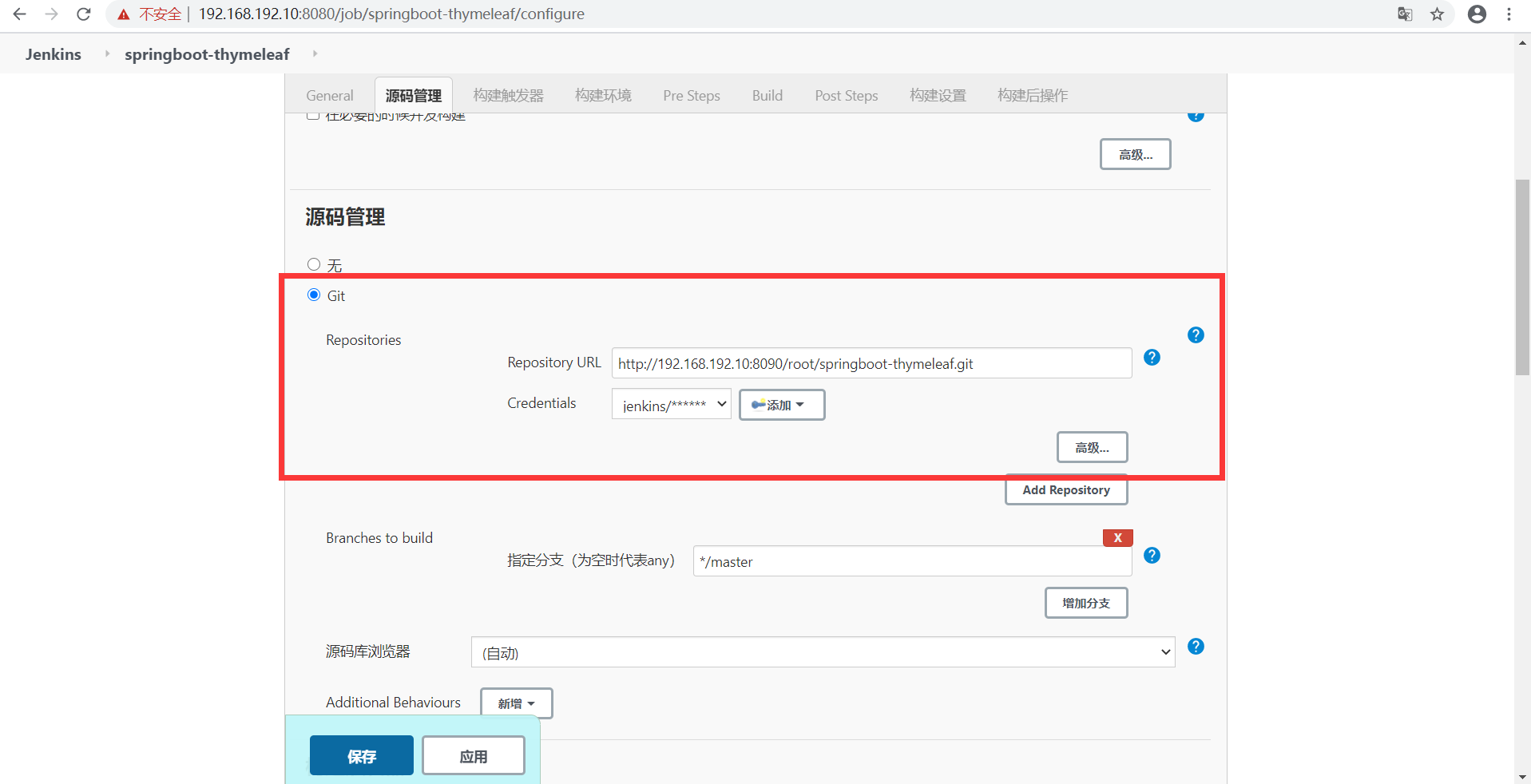
Task: Go forward with browser forward arrow
Action: [52, 14]
